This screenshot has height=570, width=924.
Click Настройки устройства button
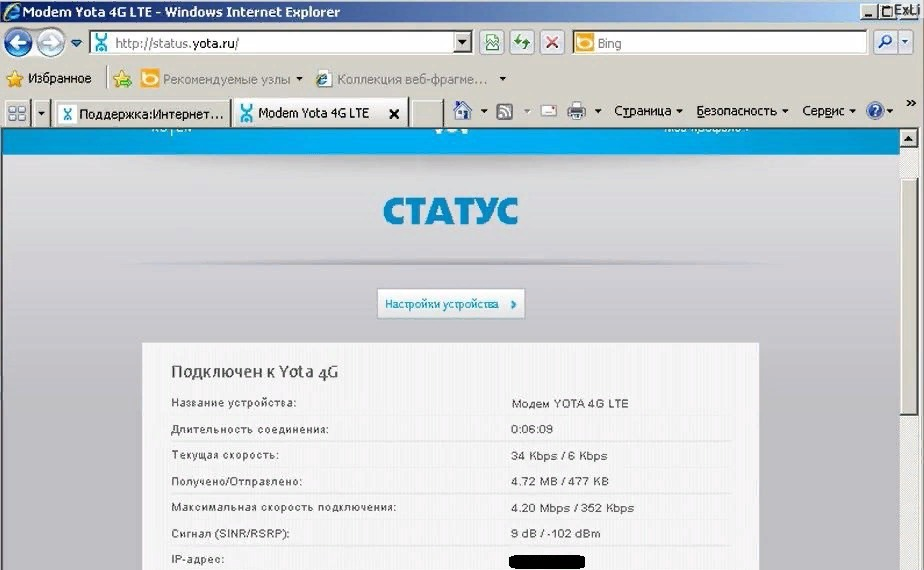coord(451,304)
